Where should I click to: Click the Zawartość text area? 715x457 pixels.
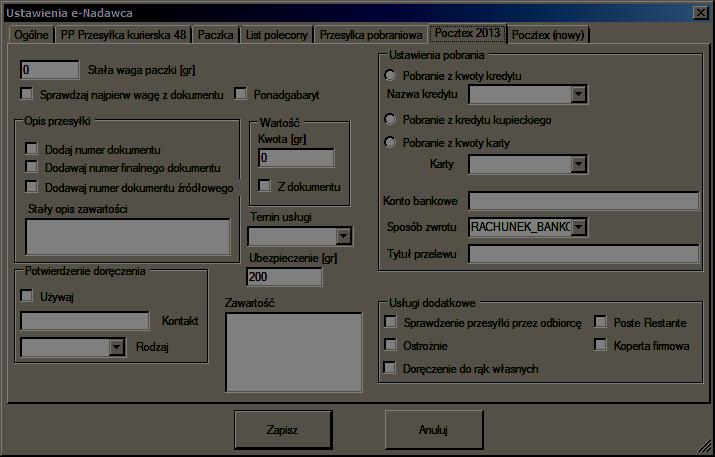[x=294, y=352]
